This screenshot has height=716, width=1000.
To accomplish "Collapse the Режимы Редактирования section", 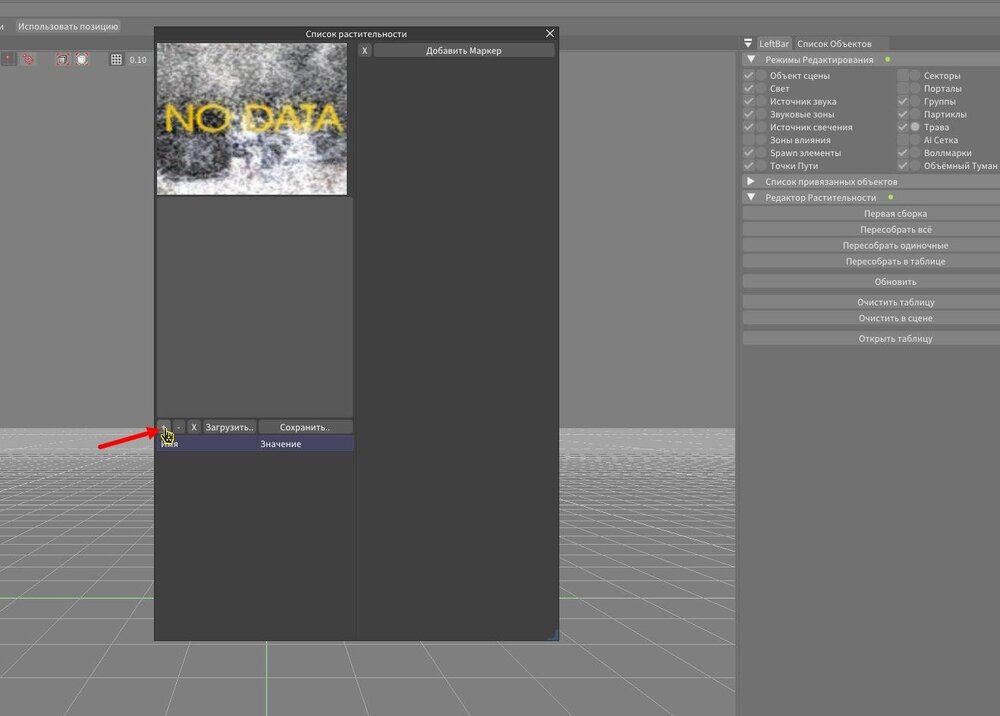I will (x=750, y=60).
